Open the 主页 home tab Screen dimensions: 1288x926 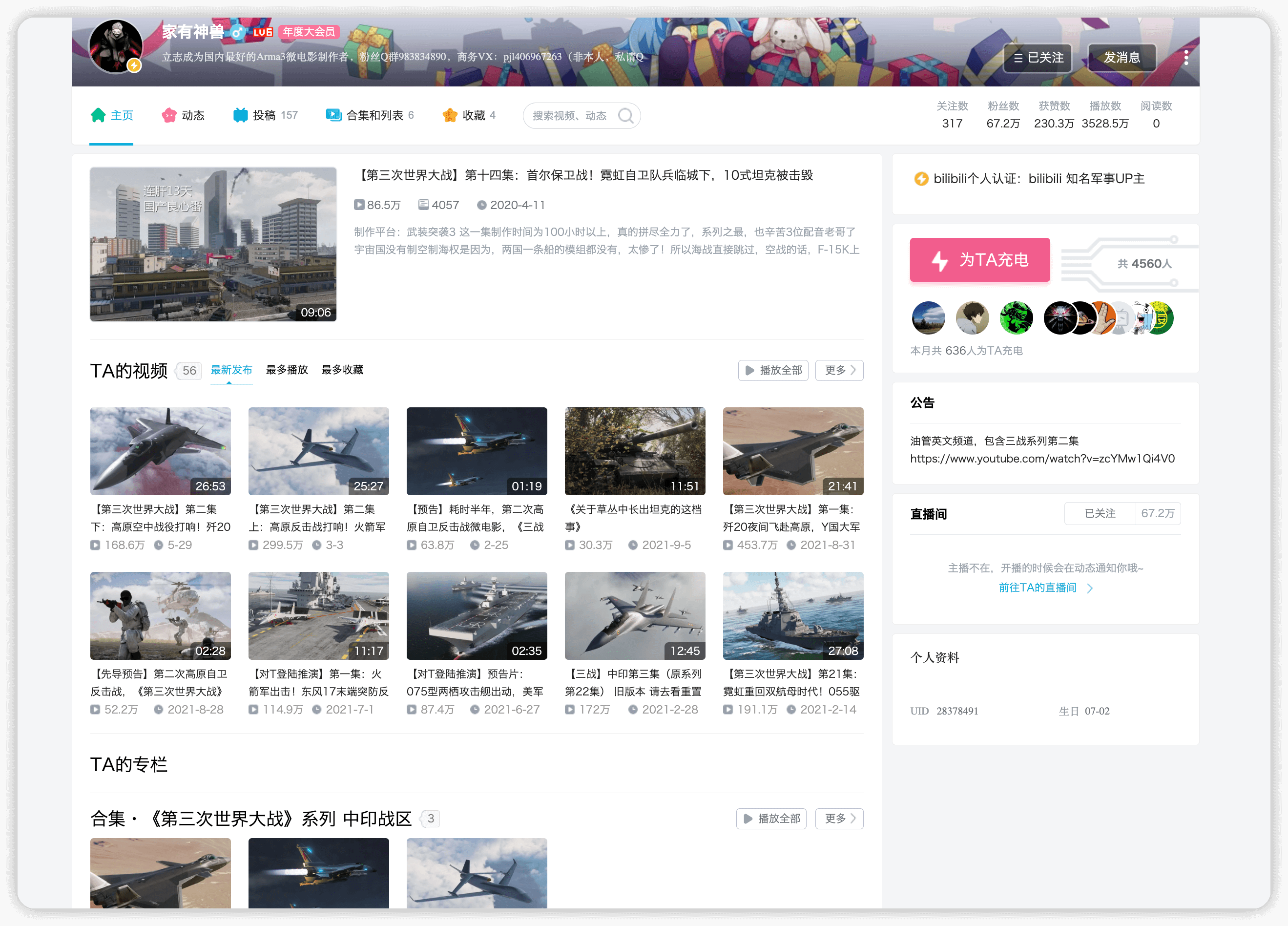pyautogui.click(x=111, y=115)
